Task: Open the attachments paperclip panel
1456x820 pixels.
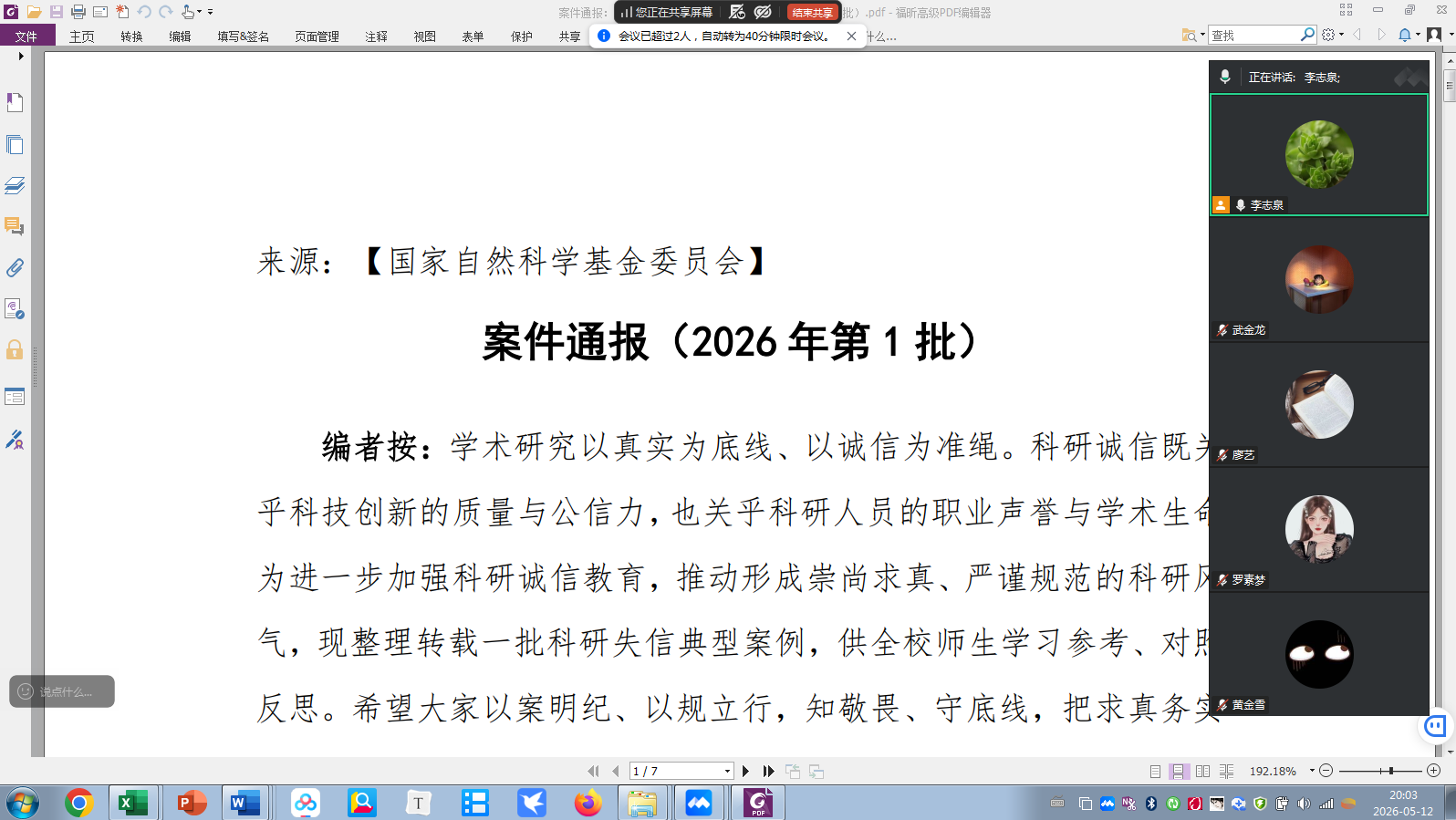Action: [15, 268]
